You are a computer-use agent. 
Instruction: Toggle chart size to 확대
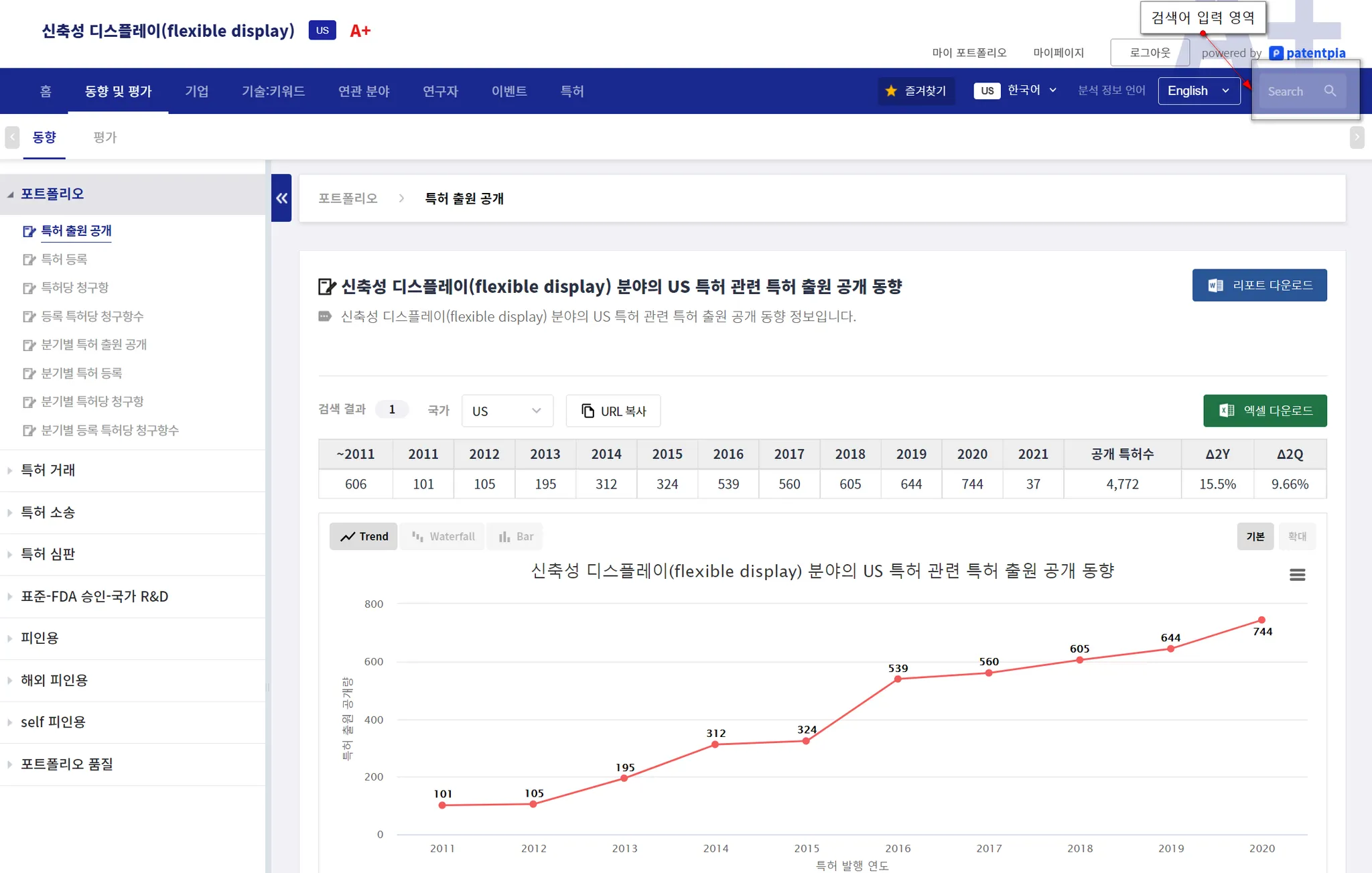coord(1297,537)
